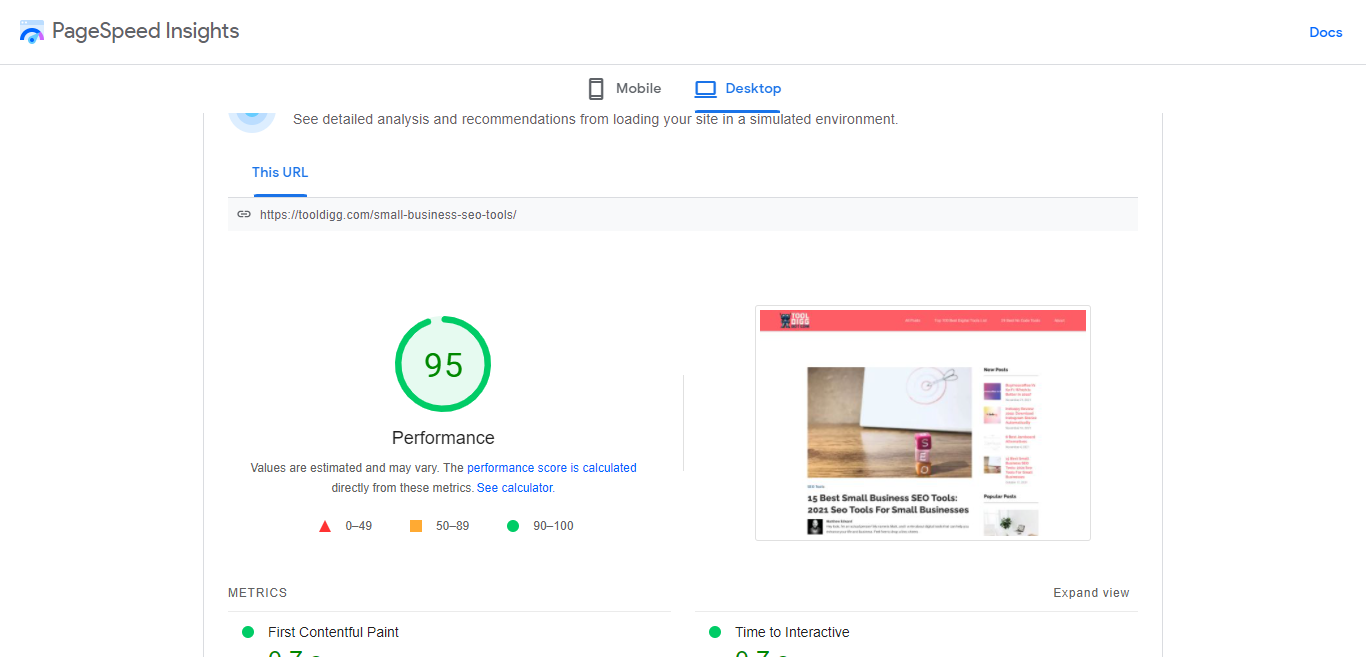Click the desktop monitor icon

tap(706, 89)
